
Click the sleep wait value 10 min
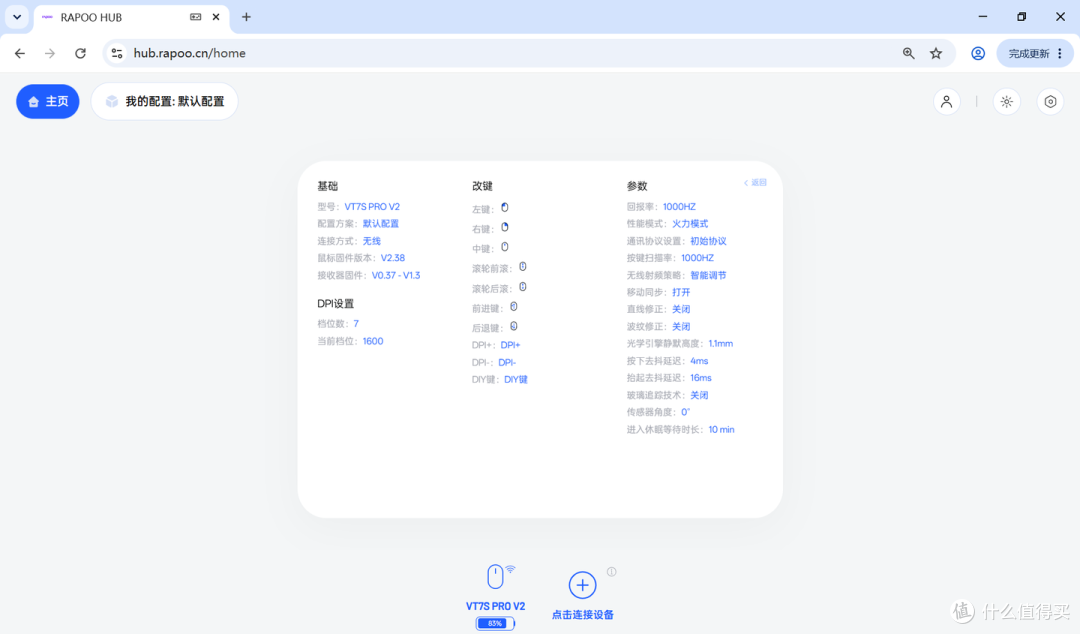point(721,429)
